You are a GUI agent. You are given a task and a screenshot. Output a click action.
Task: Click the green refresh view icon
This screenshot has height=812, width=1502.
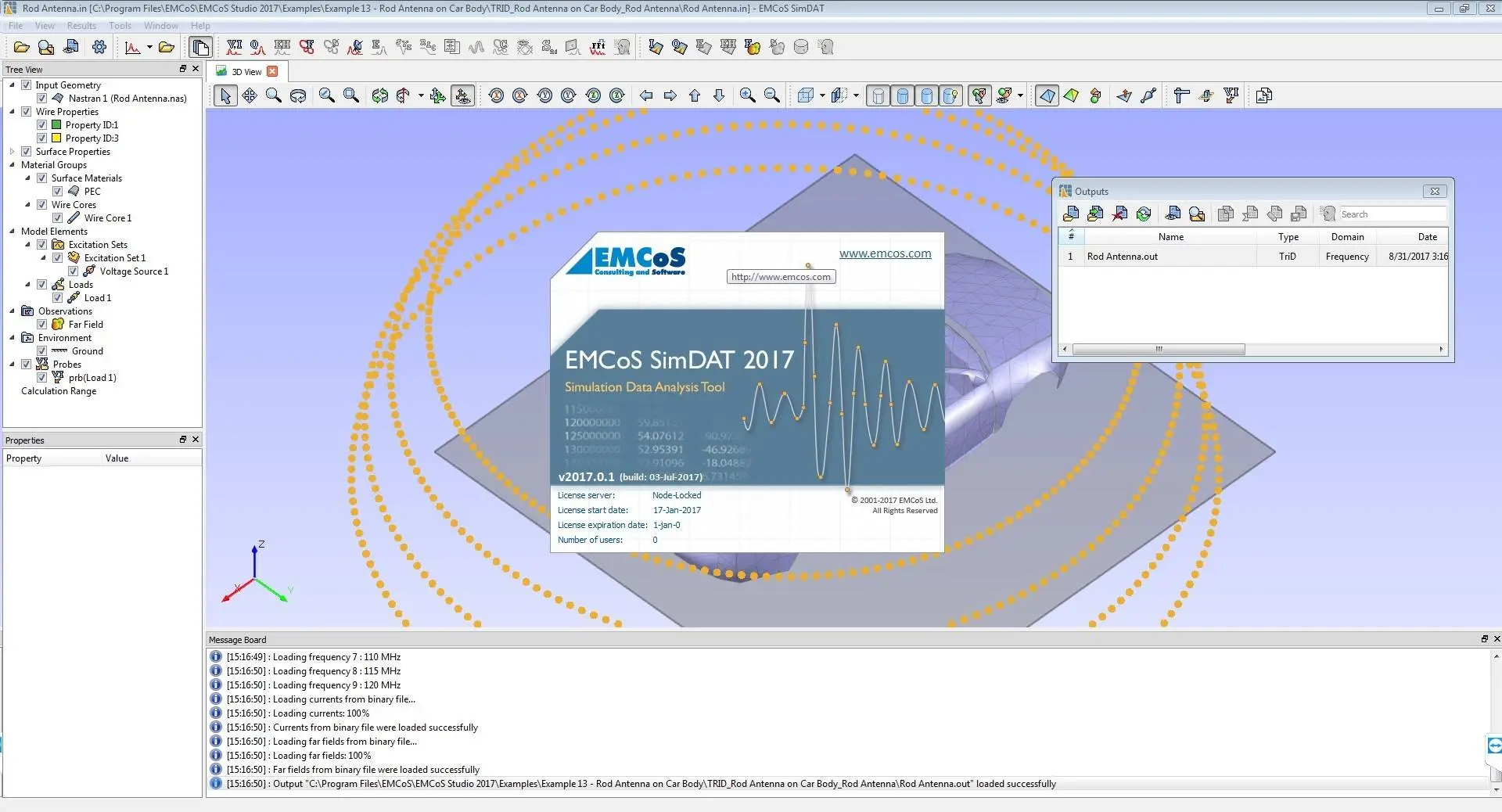379,95
